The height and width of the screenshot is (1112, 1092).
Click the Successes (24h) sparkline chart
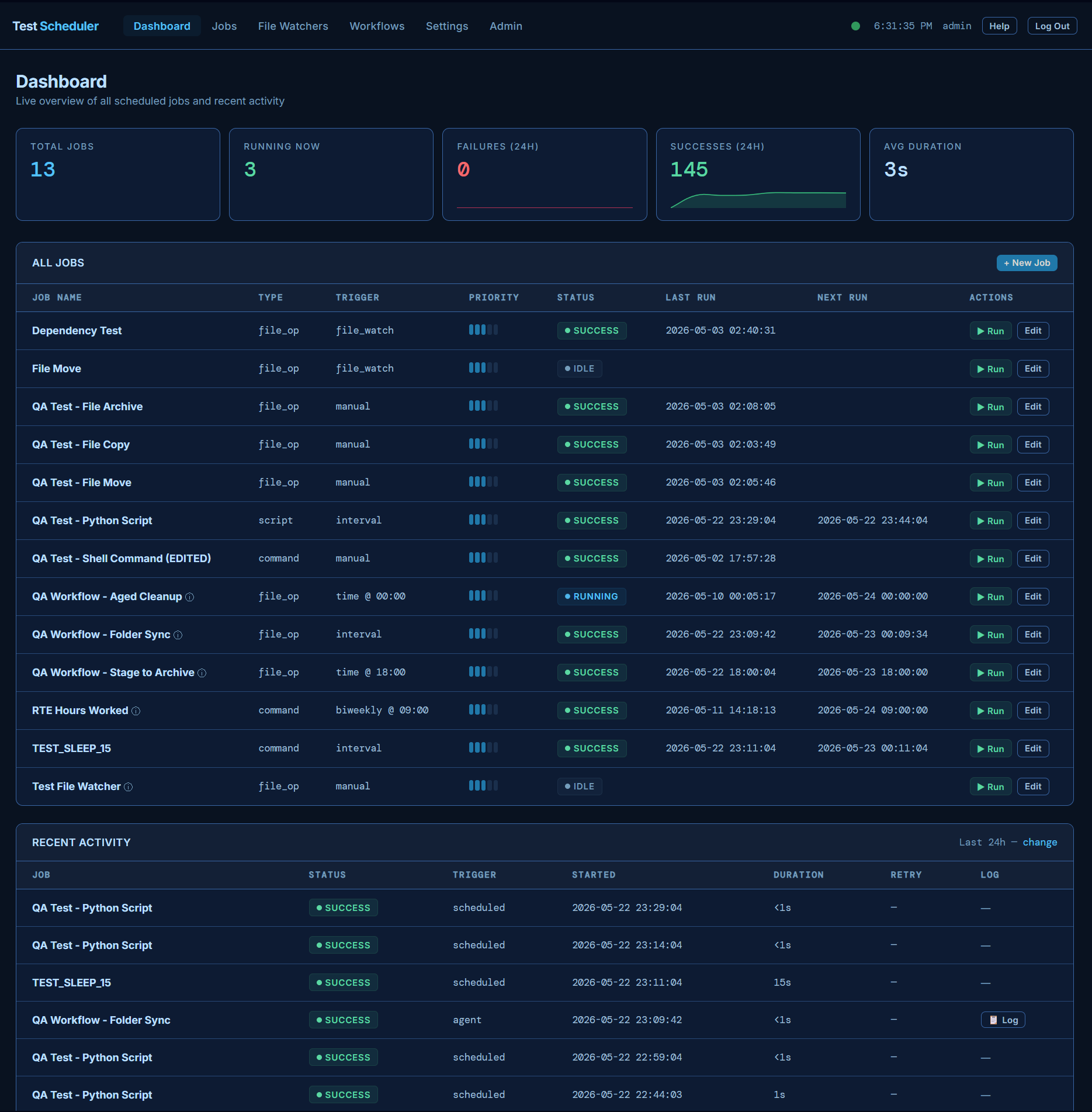[x=758, y=200]
